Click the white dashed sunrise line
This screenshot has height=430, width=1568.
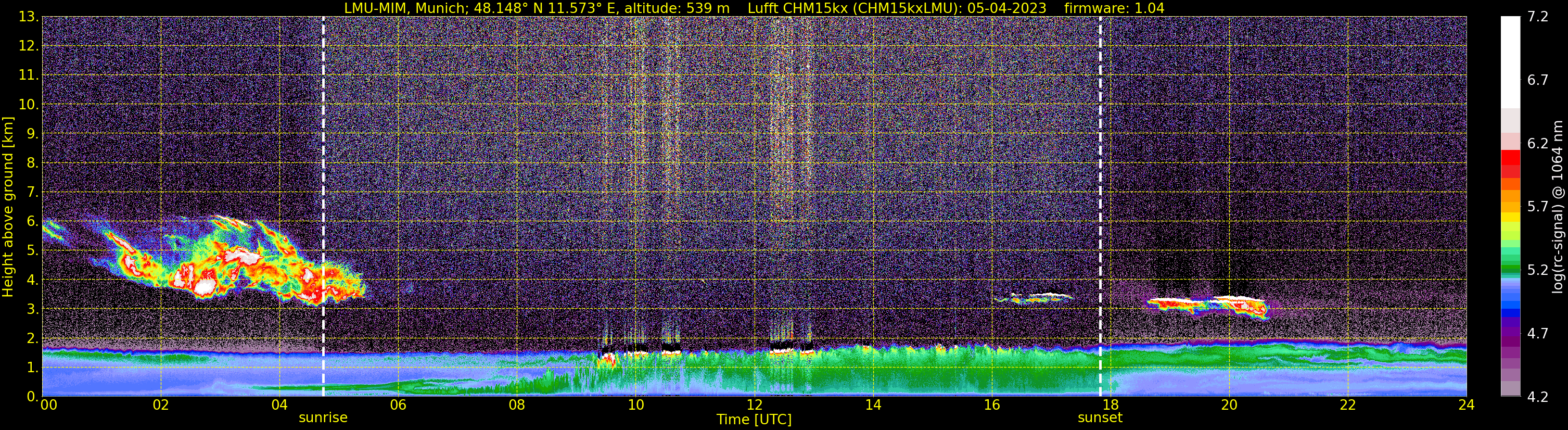(x=323, y=207)
